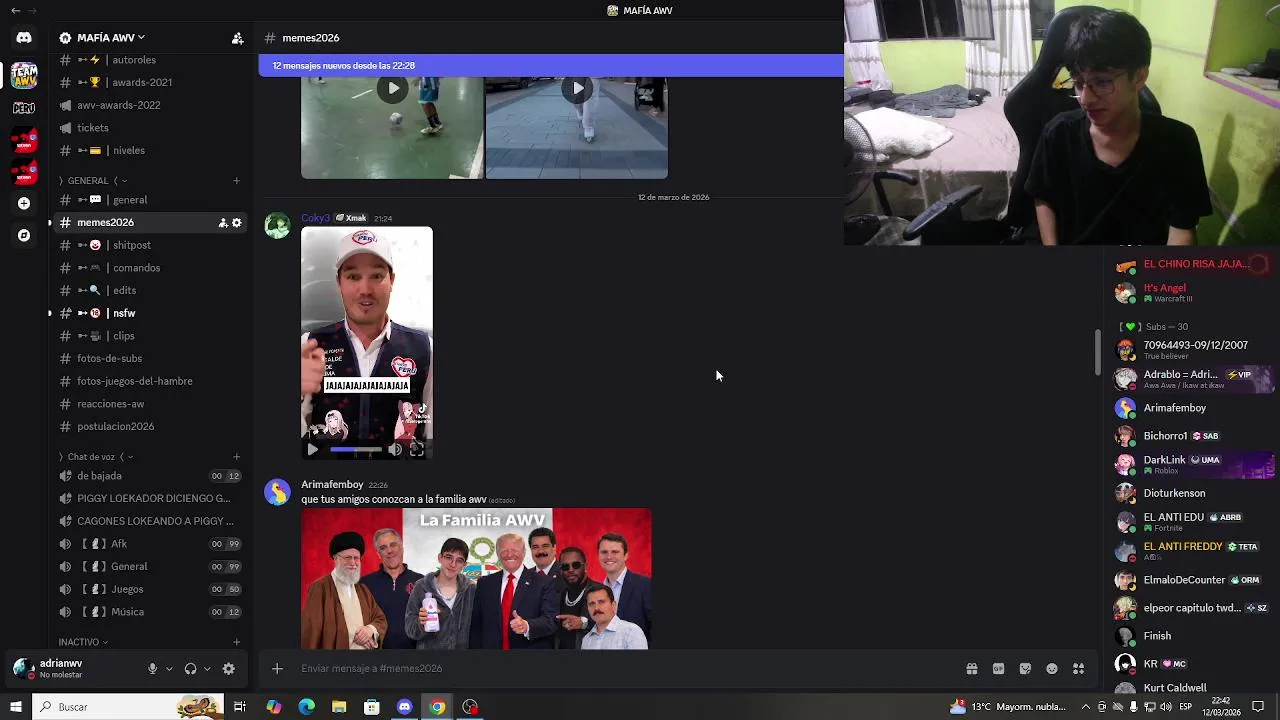Expand the INACTIVO category
Image resolution: width=1280 pixels, height=720 pixels.
pos(83,642)
